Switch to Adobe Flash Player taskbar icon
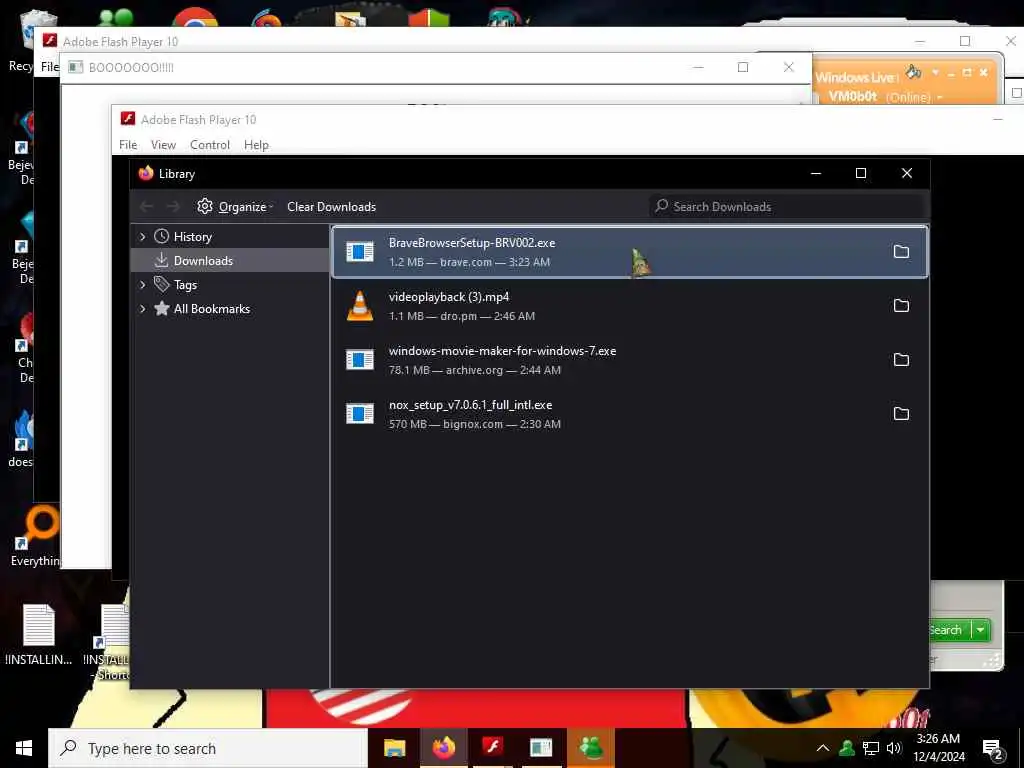Image resolution: width=1024 pixels, height=768 pixels. point(492,748)
